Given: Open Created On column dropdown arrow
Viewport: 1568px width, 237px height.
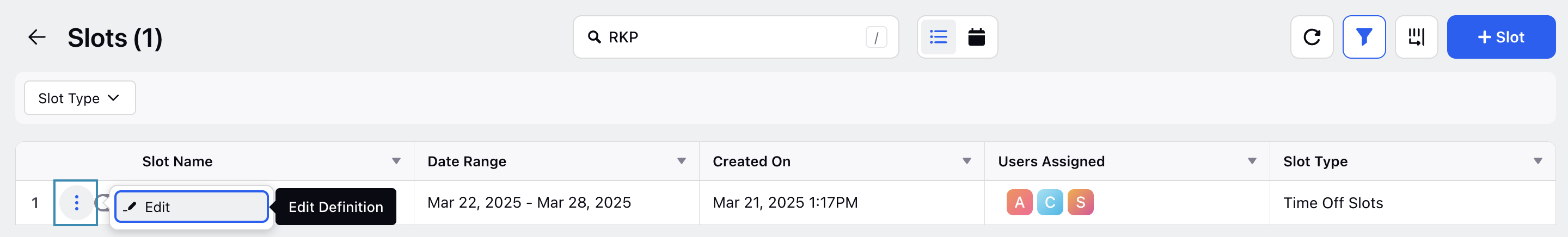Looking at the screenshot, I should (x=966, y=161).
